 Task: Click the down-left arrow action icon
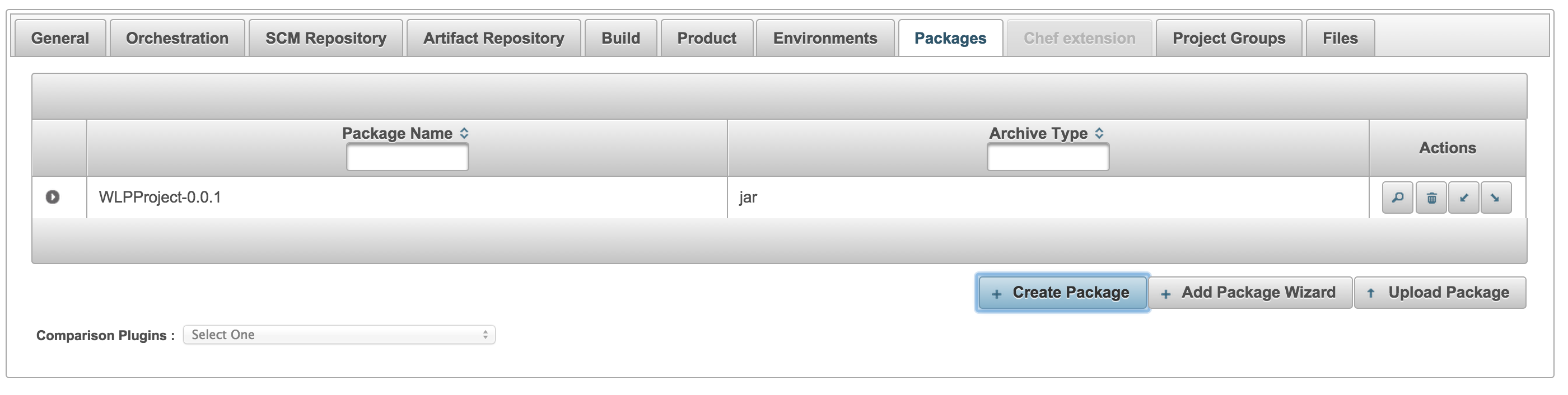(x=1464, y=198)
